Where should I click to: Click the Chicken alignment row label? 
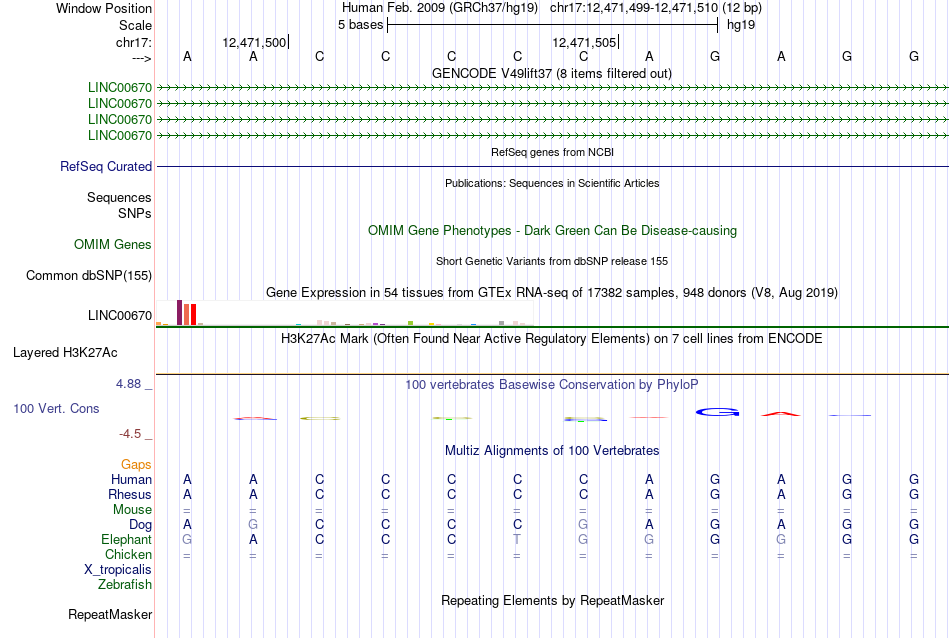tap(128, 554)
